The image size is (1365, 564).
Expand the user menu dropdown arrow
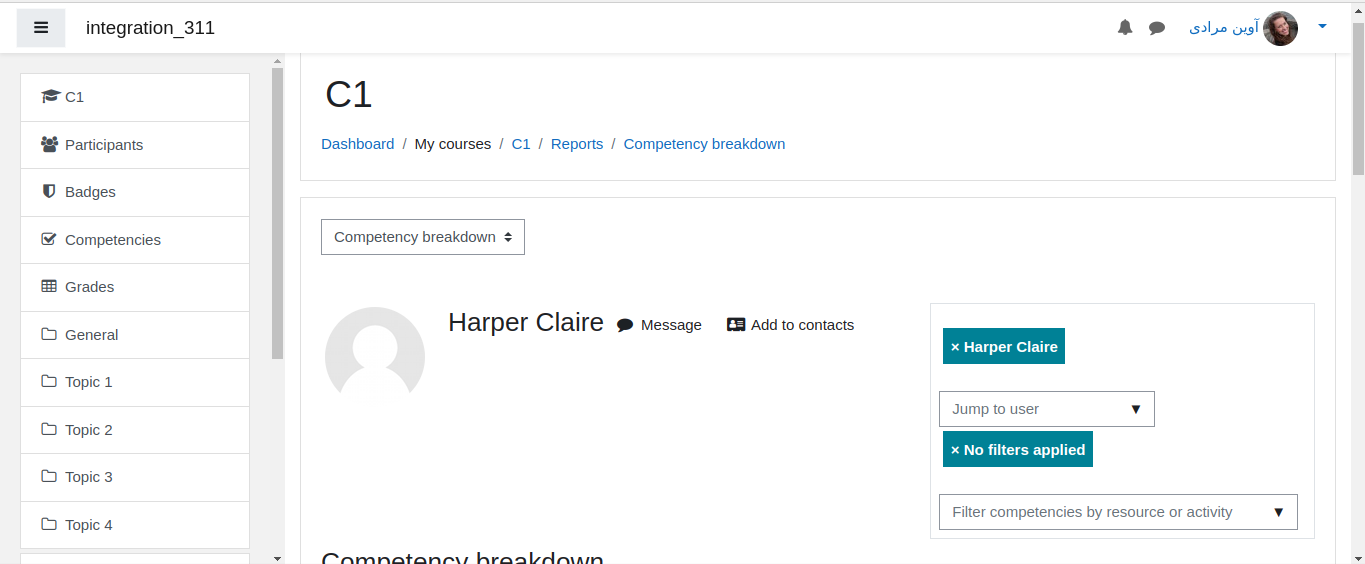[x=1322, y=27]
